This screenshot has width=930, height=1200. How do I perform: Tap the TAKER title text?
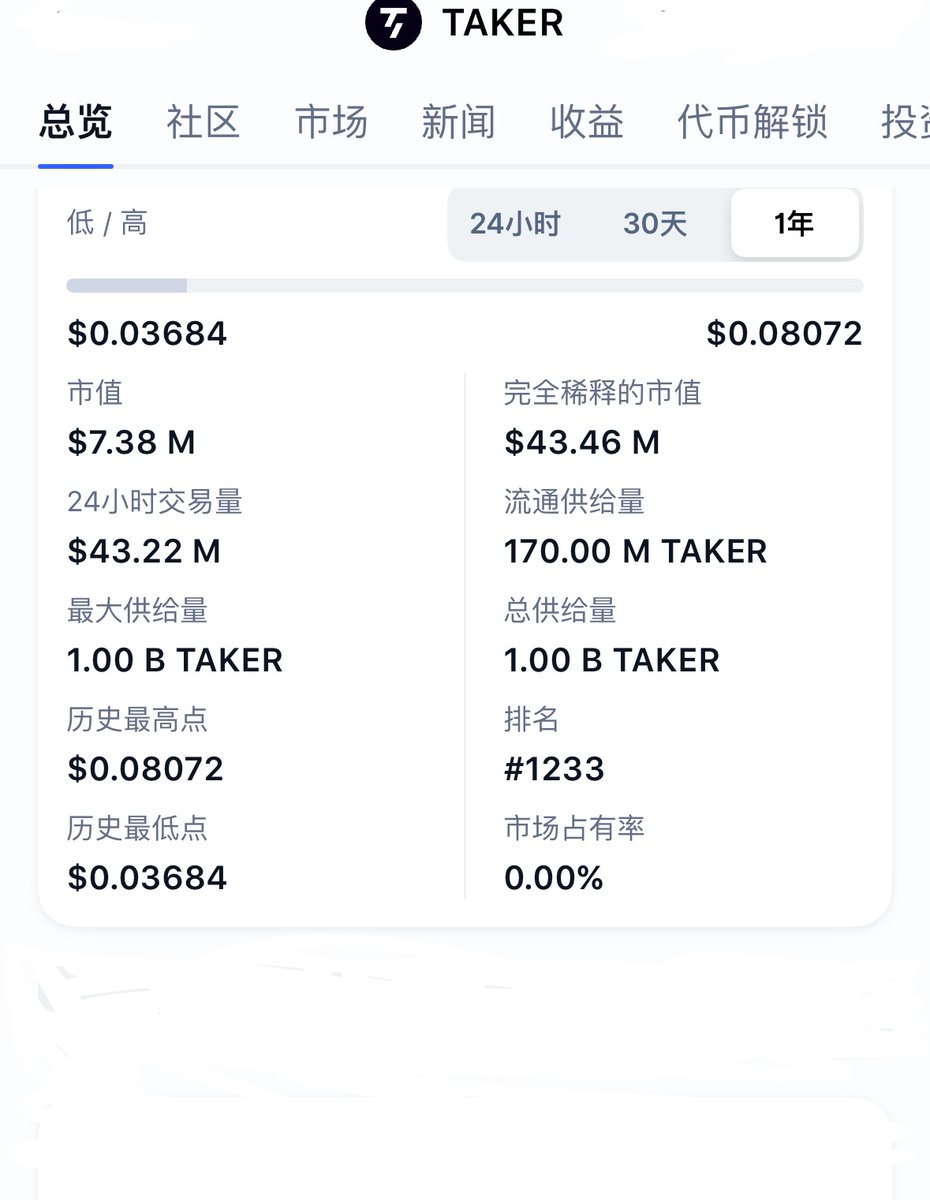click(x=503, y=22)
